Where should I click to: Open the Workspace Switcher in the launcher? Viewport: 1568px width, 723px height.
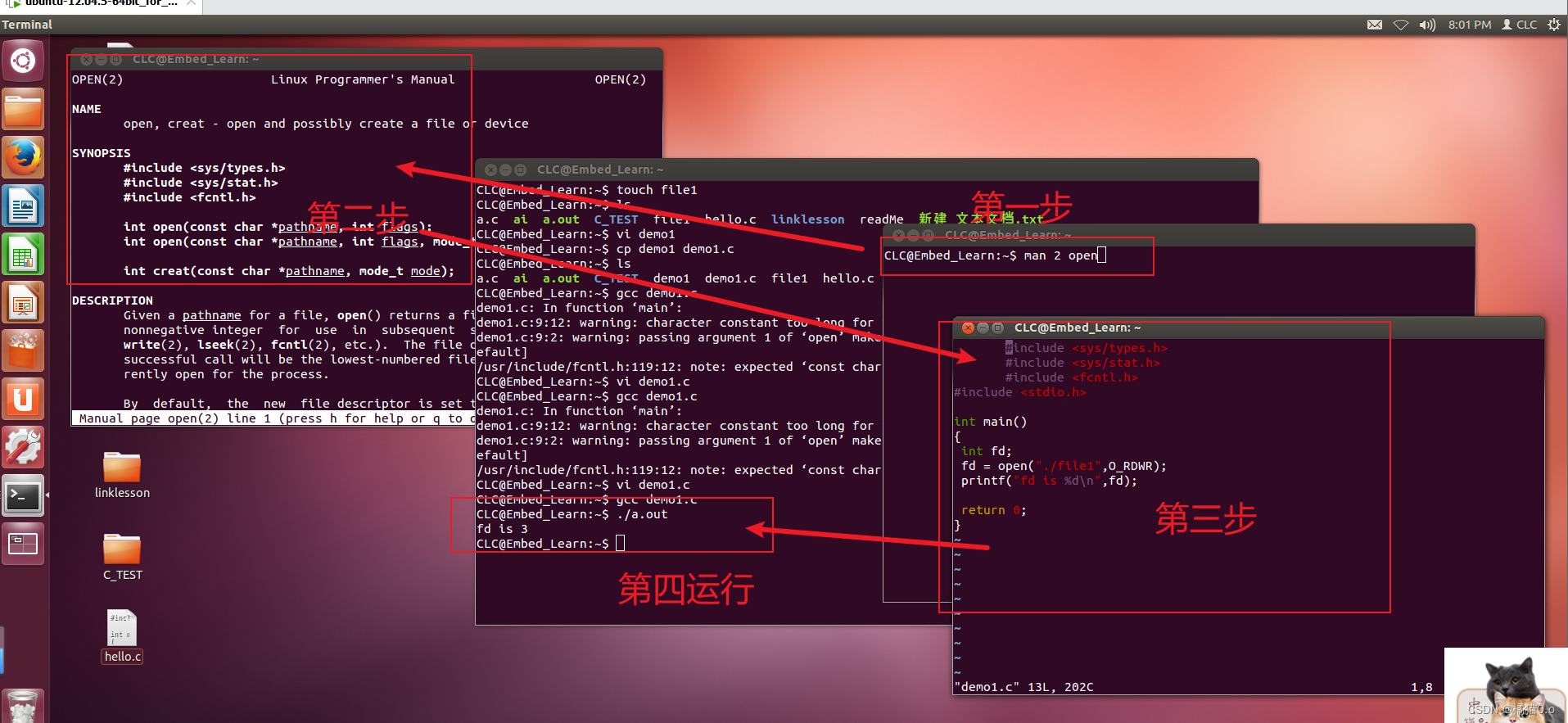coord(23,545)
